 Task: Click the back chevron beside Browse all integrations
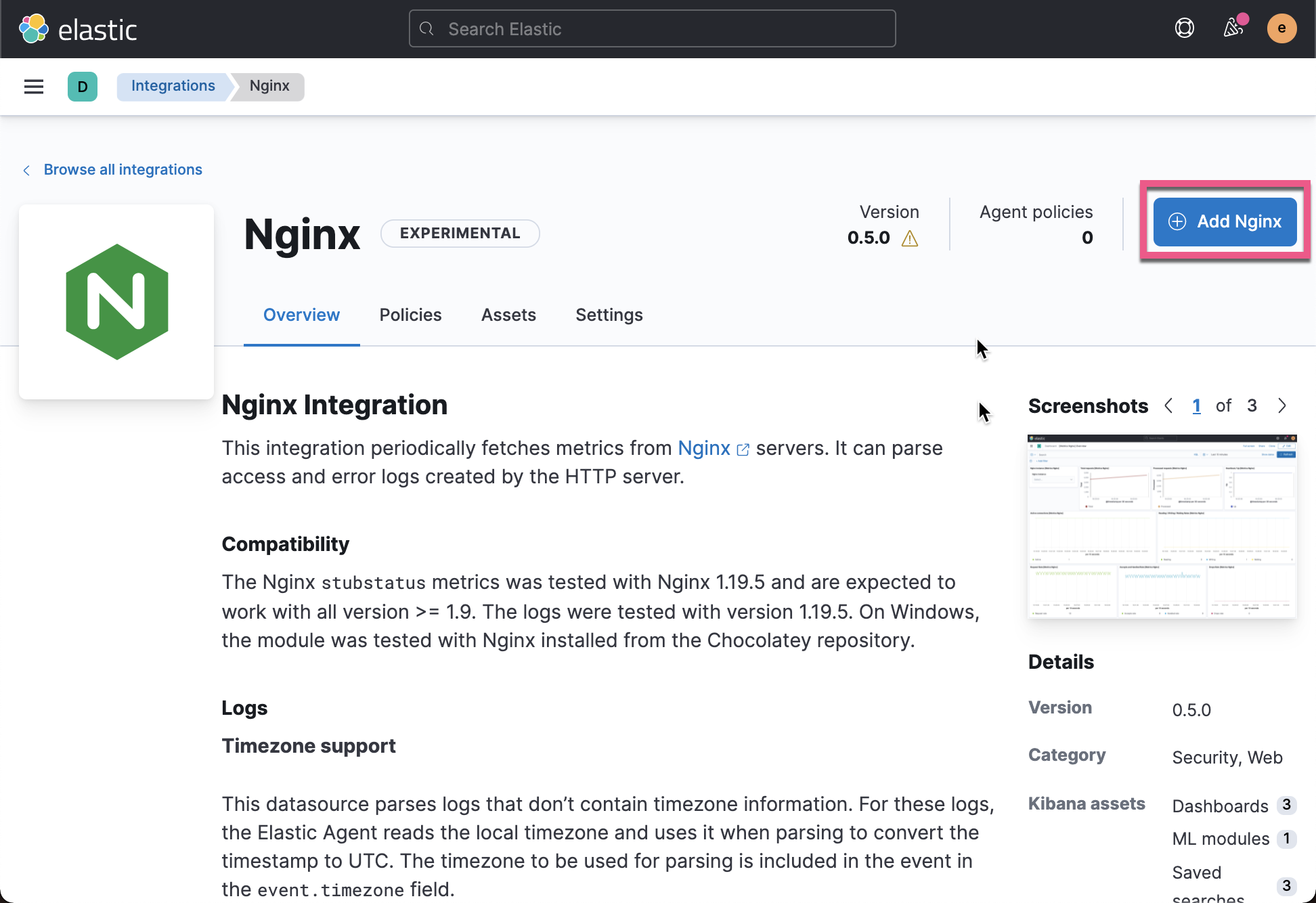tap(26, 171)
